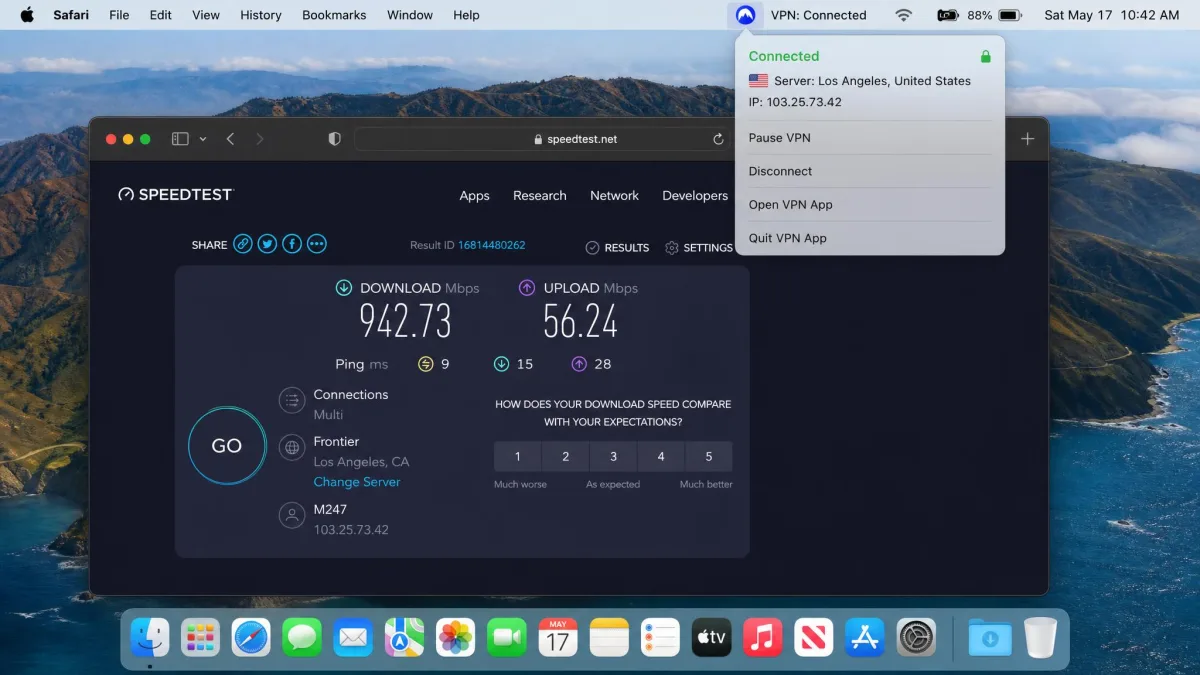
Task: Open Finder from the Dock
Action: pos(150,637)
